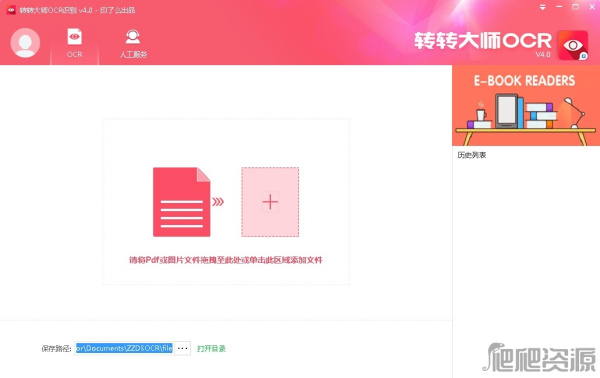Minimize the window
Viewport: 600px width, 378px height.
pyautogui.click(x=559, y=7)
